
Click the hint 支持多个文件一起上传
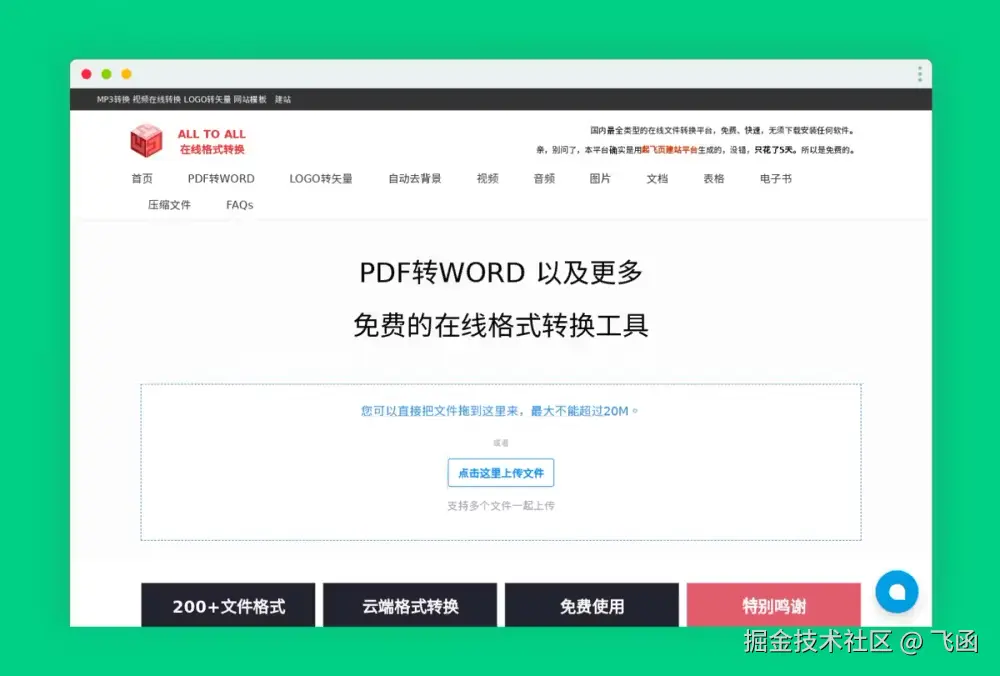coord(501,506)
